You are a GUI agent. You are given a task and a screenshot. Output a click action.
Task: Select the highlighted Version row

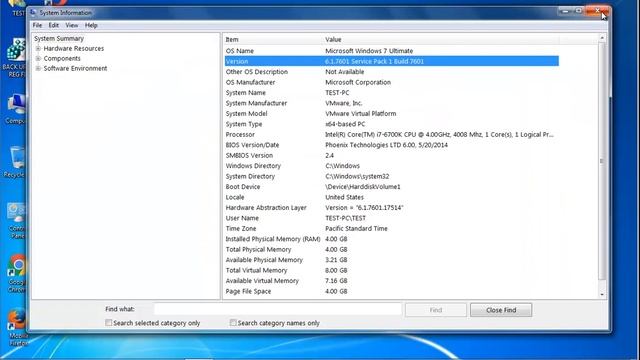[391, 61]
